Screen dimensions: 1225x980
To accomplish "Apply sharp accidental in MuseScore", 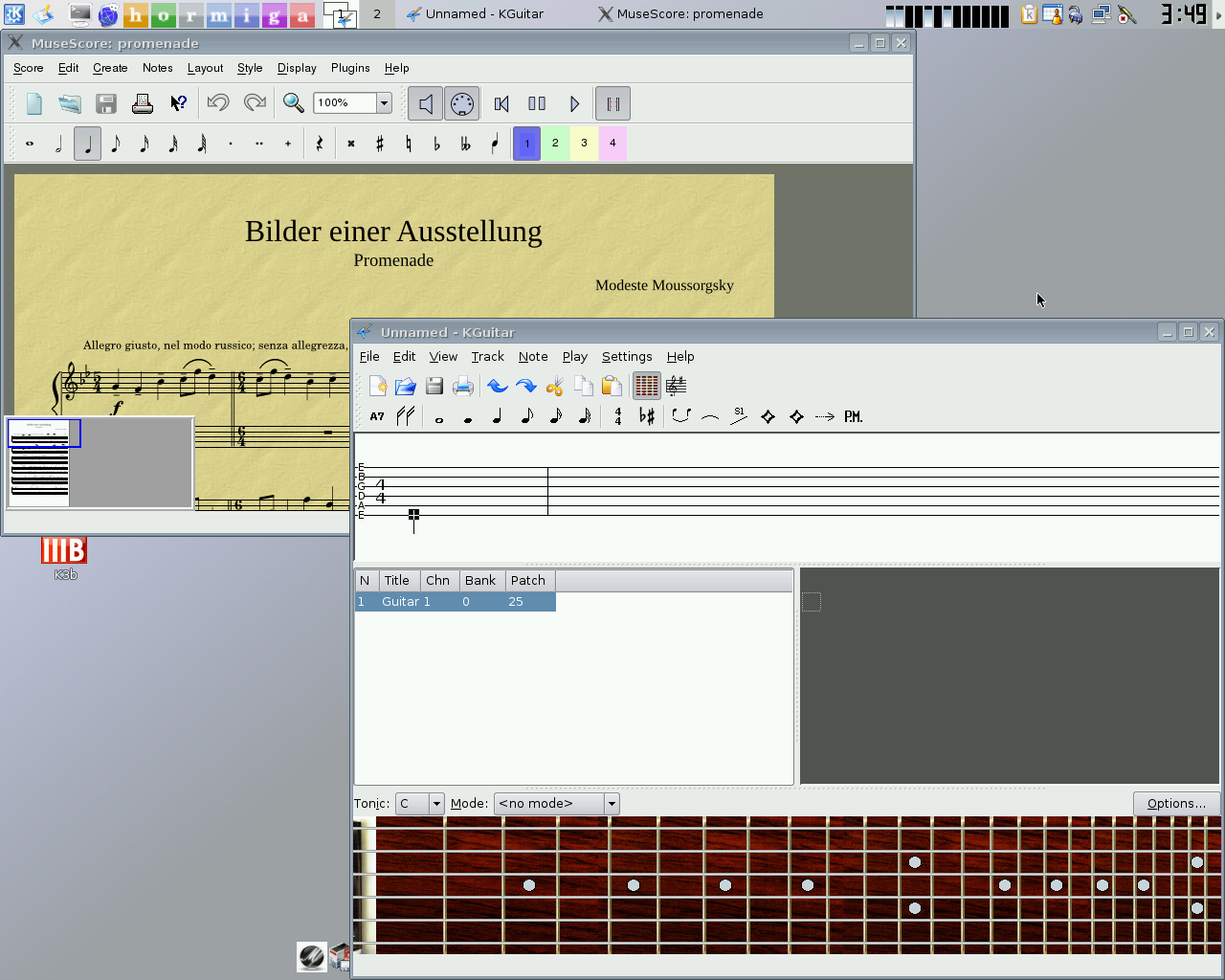I will pyautogui.click(x=380, y=144).
